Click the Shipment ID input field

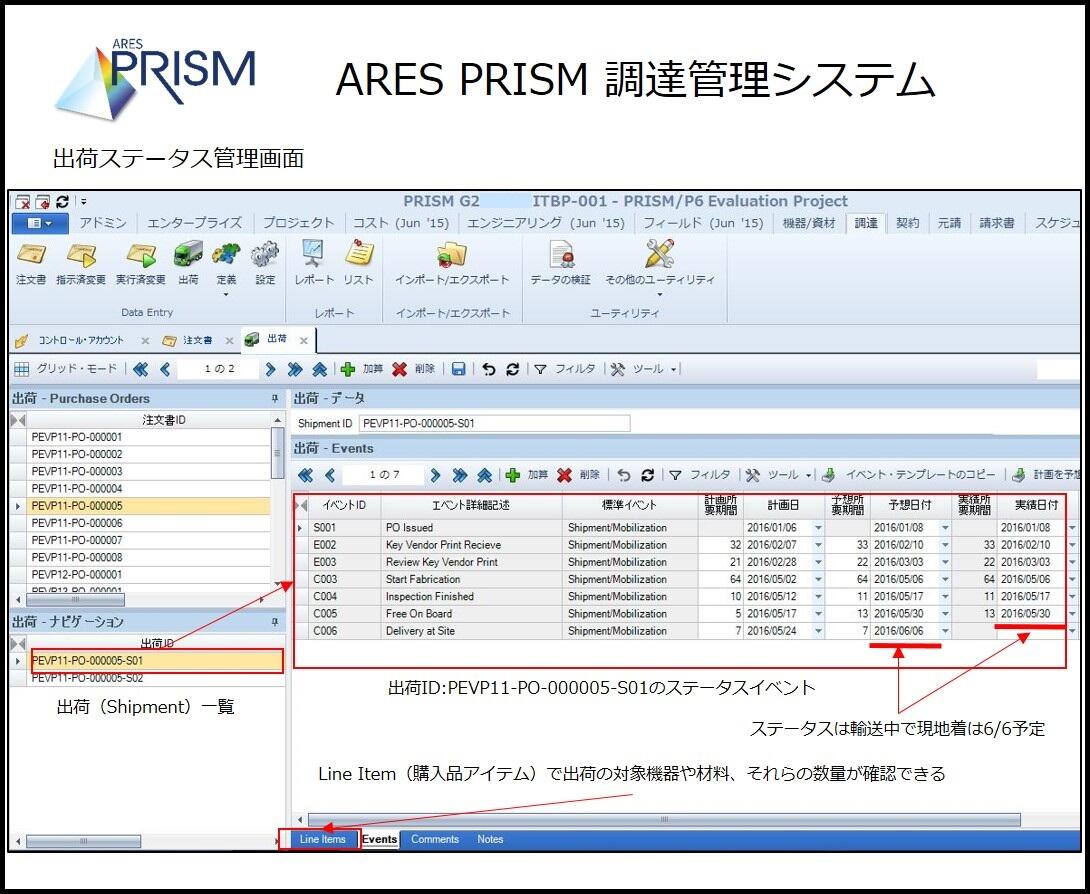tap(494, 423)
